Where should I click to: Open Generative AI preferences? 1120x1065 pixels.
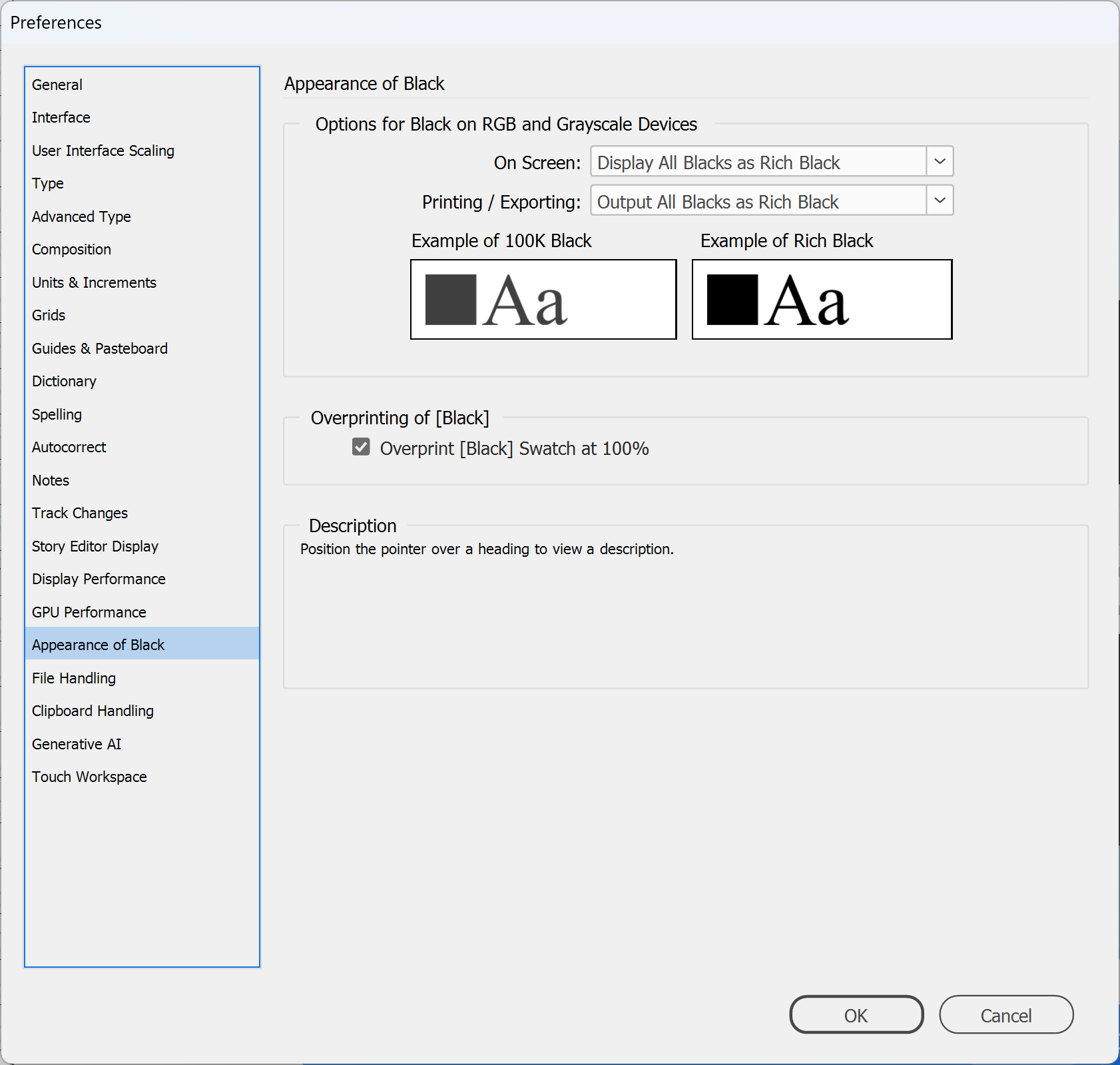(x=142, y=744)
